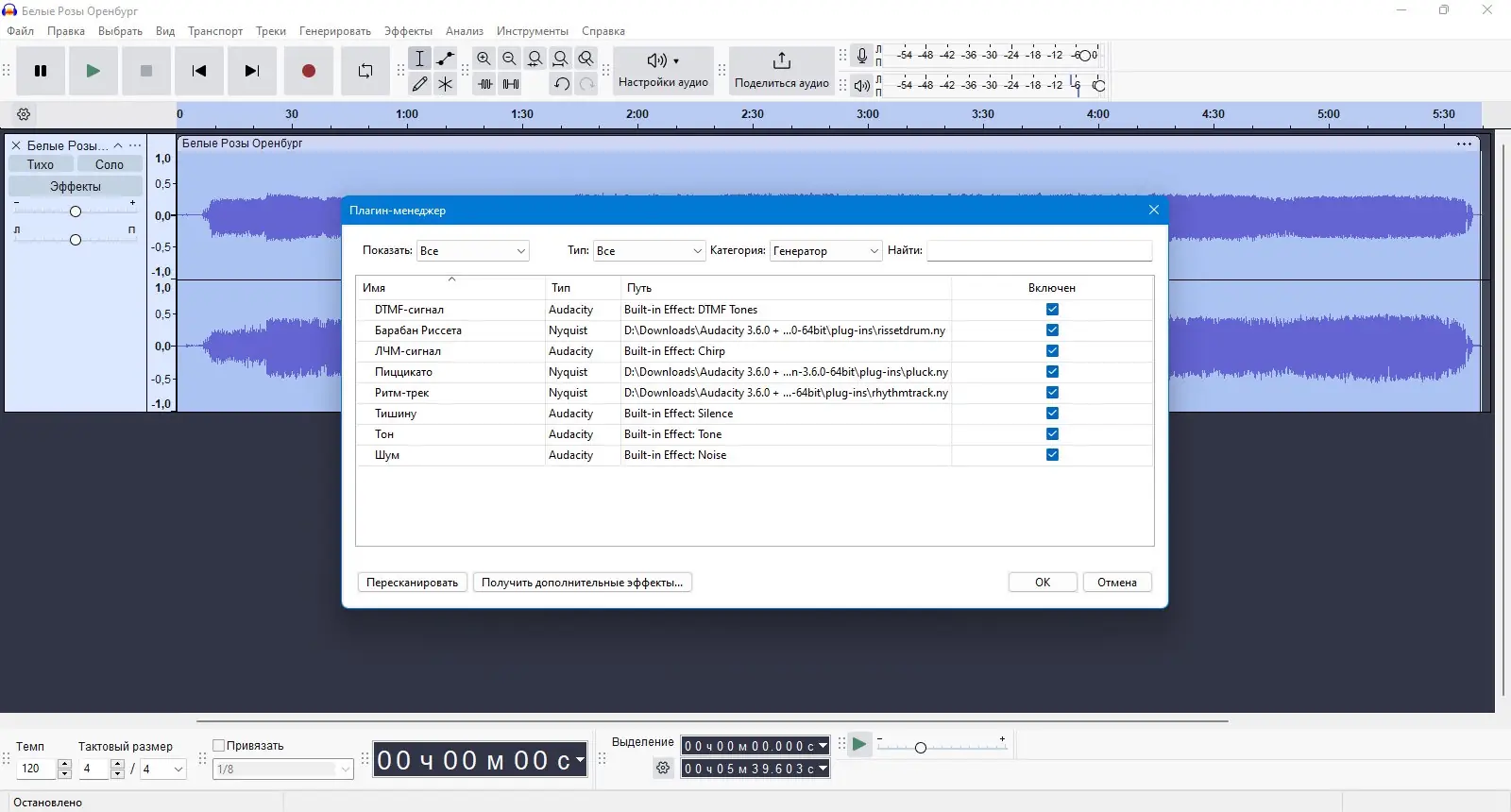
Task: Uncheck the Барабан Риссета enabled checkbox
Action: tap(1052, 330)
